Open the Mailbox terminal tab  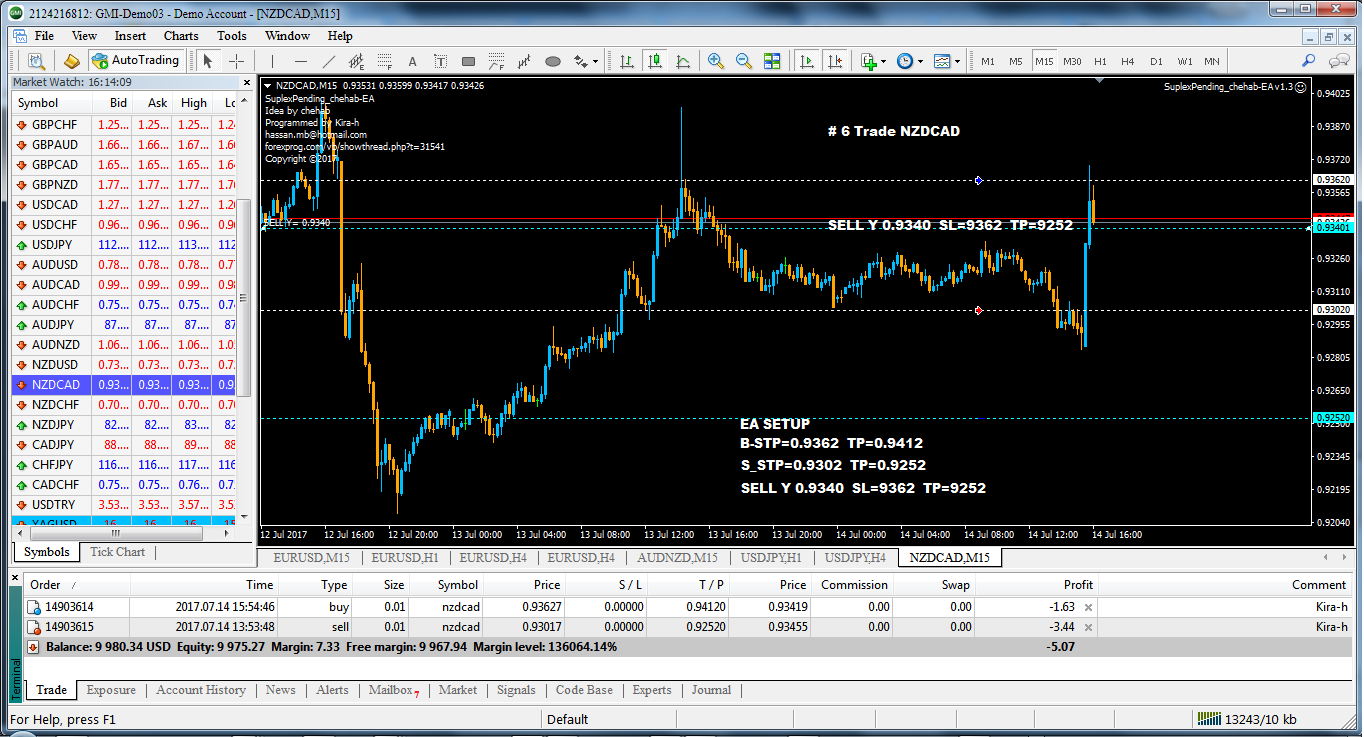click(393, 690)
